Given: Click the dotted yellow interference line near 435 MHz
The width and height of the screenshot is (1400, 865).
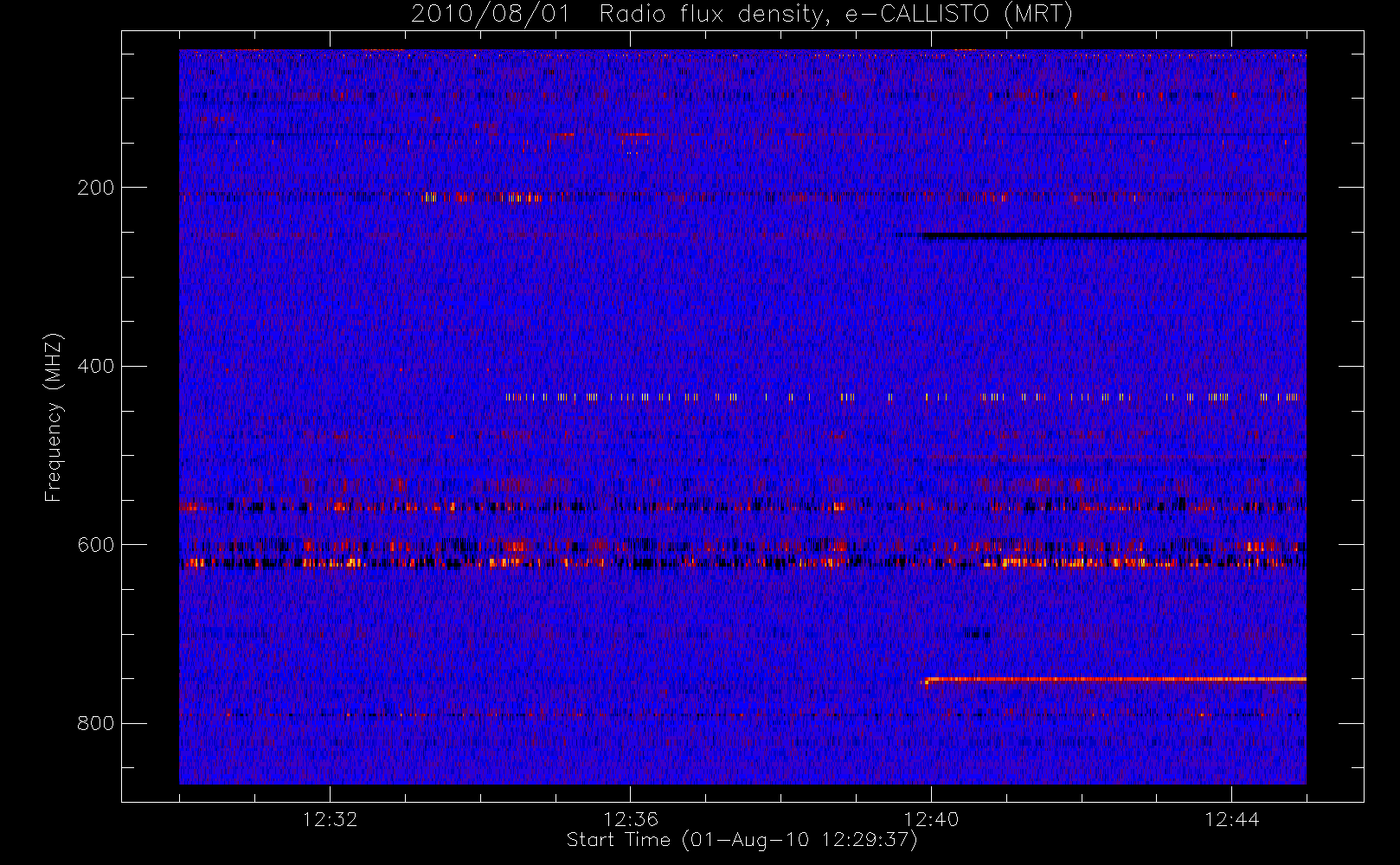Looking at the screenshot, I should [902, 397].
